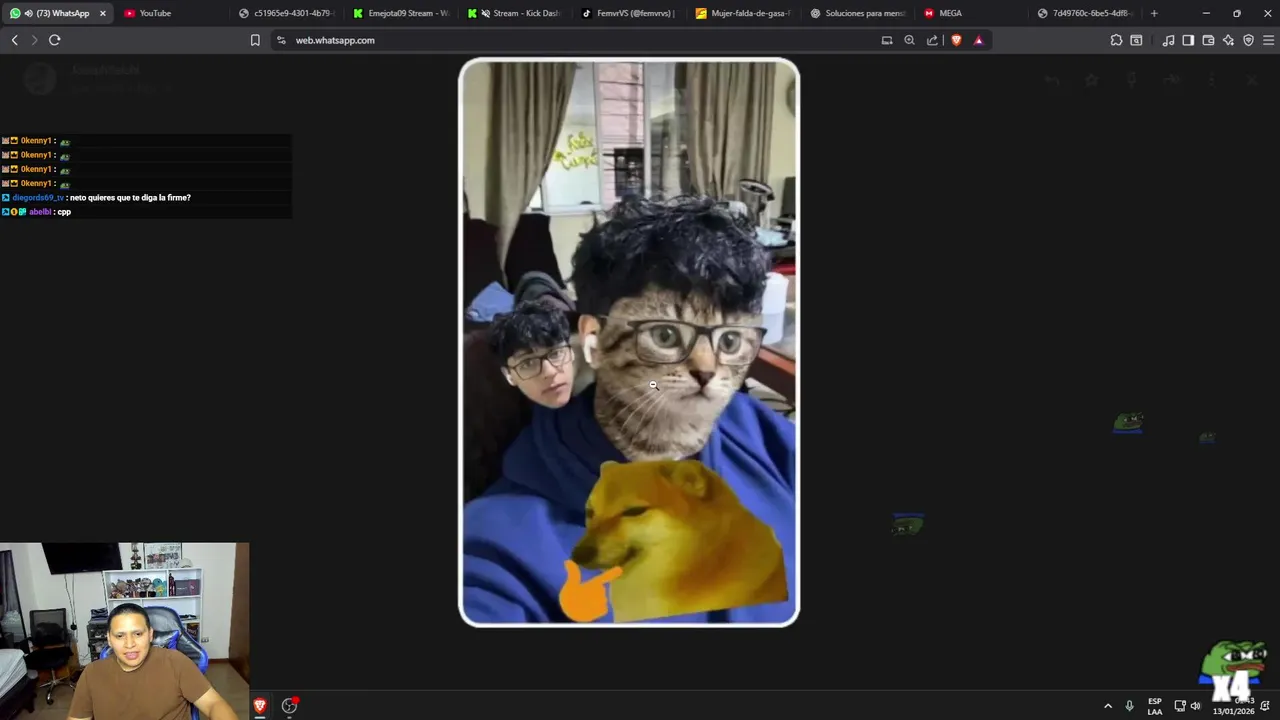This screenshot has width=1280, height=720.
Task: Open the browser hamburger main menu
Action: (1269, 40)
